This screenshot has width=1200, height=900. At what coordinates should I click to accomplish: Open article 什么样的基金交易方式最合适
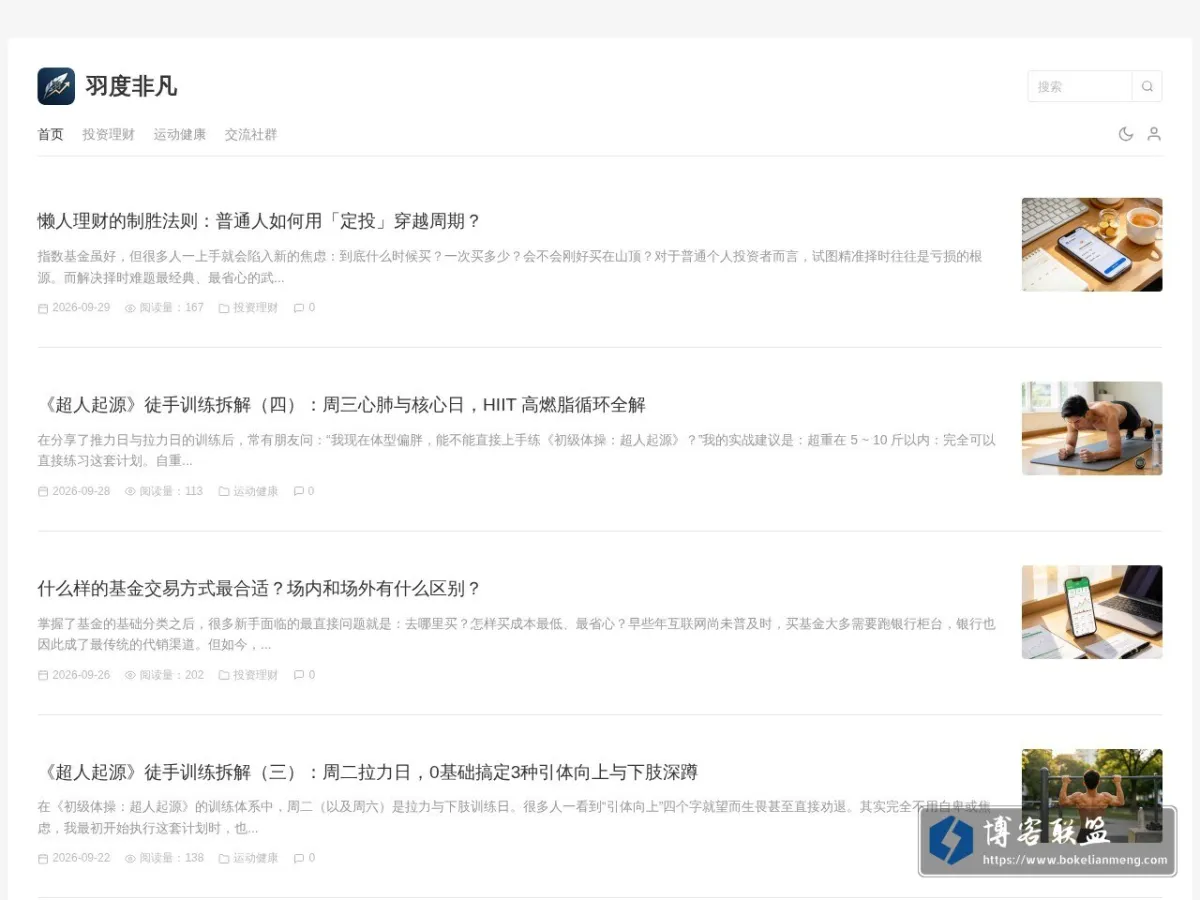coord(259,588)
